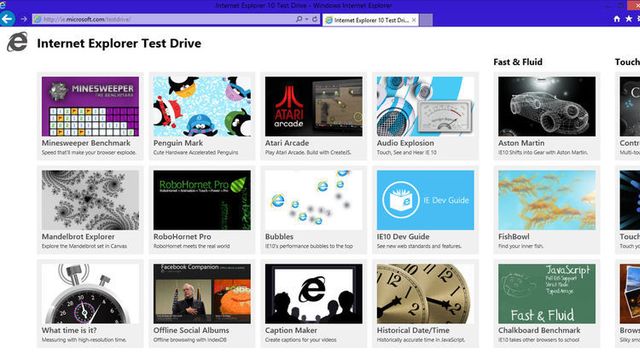Viewport: 640px width, 360px height.
Task: Click the Refresh icon in address bar
Action: 315,19
